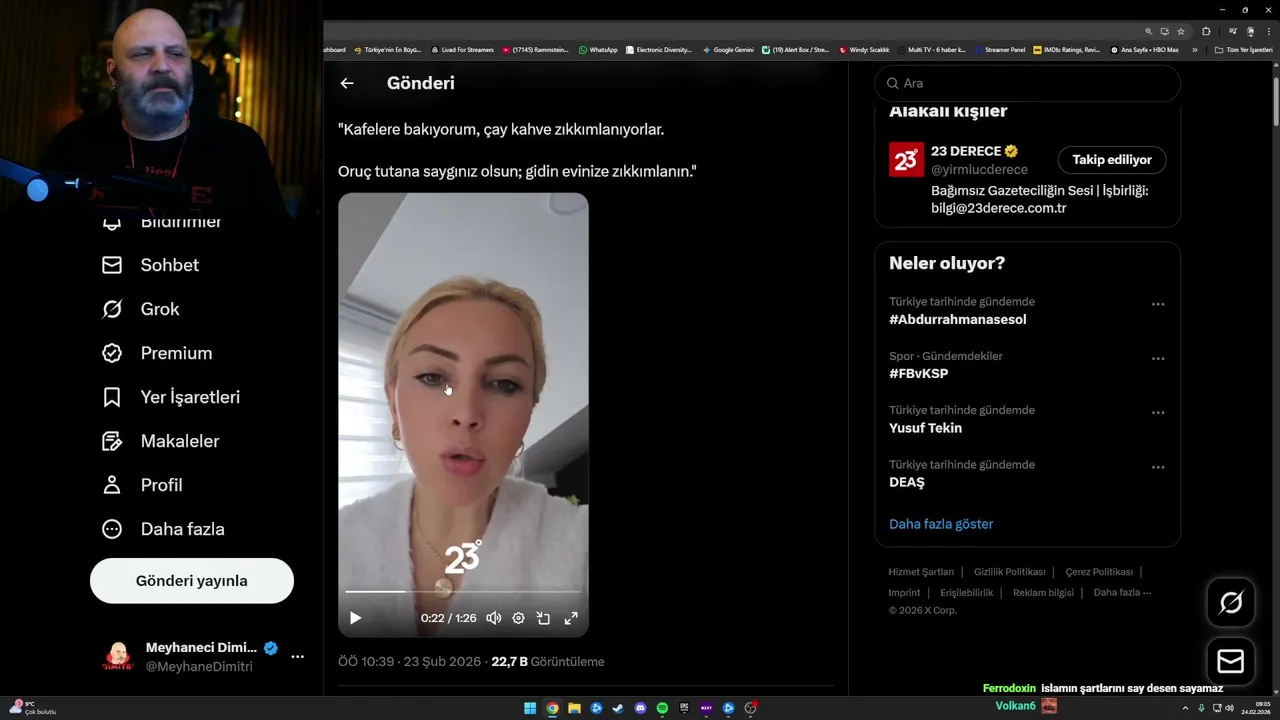Click the Ara search field
Screen dimensions: 1280x720
(1028, 83)
